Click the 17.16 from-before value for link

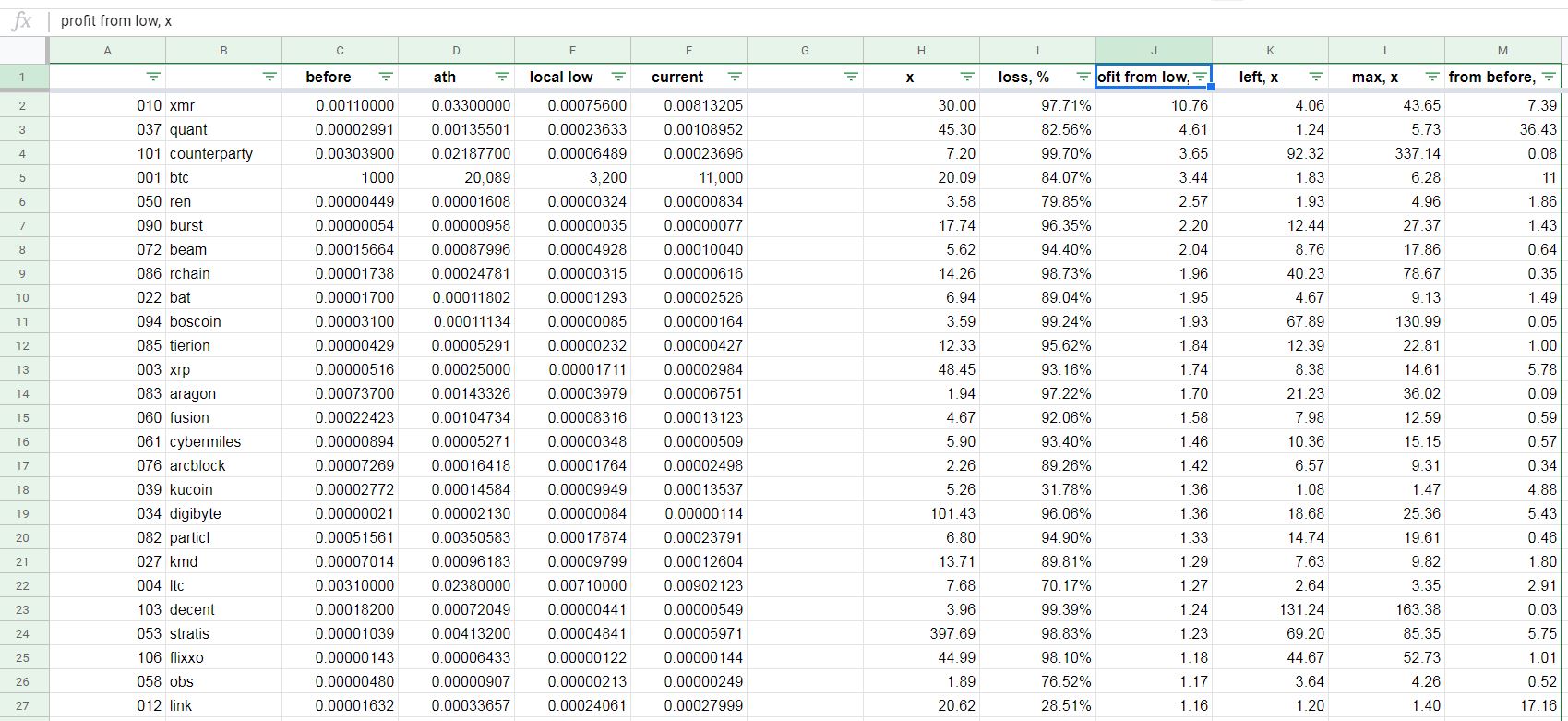tap(1502, 705)
